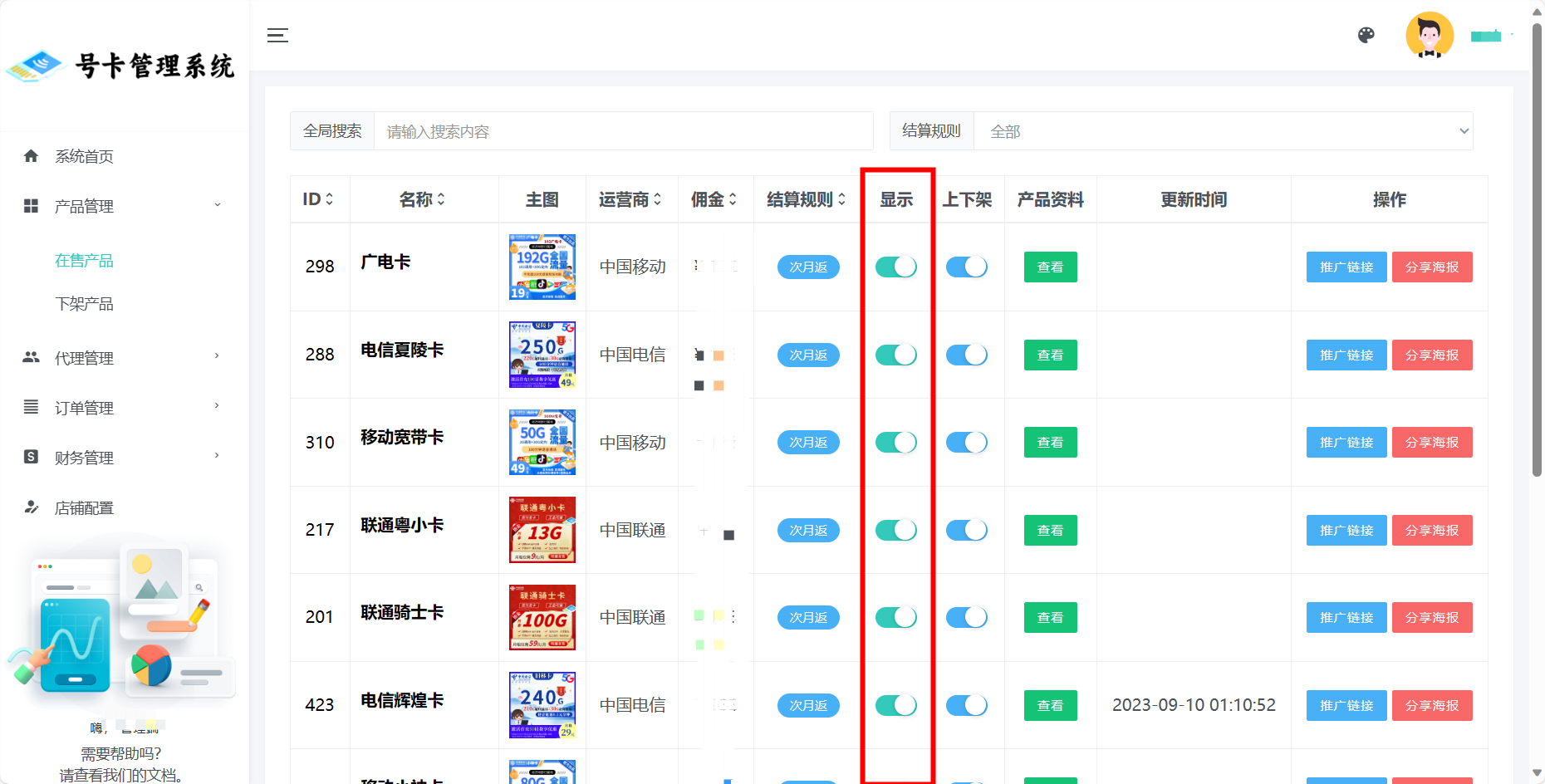1545x784 pixels.
Task: Click 分享海报 button for 移动宽带卡
Action: pos(1432,442)
